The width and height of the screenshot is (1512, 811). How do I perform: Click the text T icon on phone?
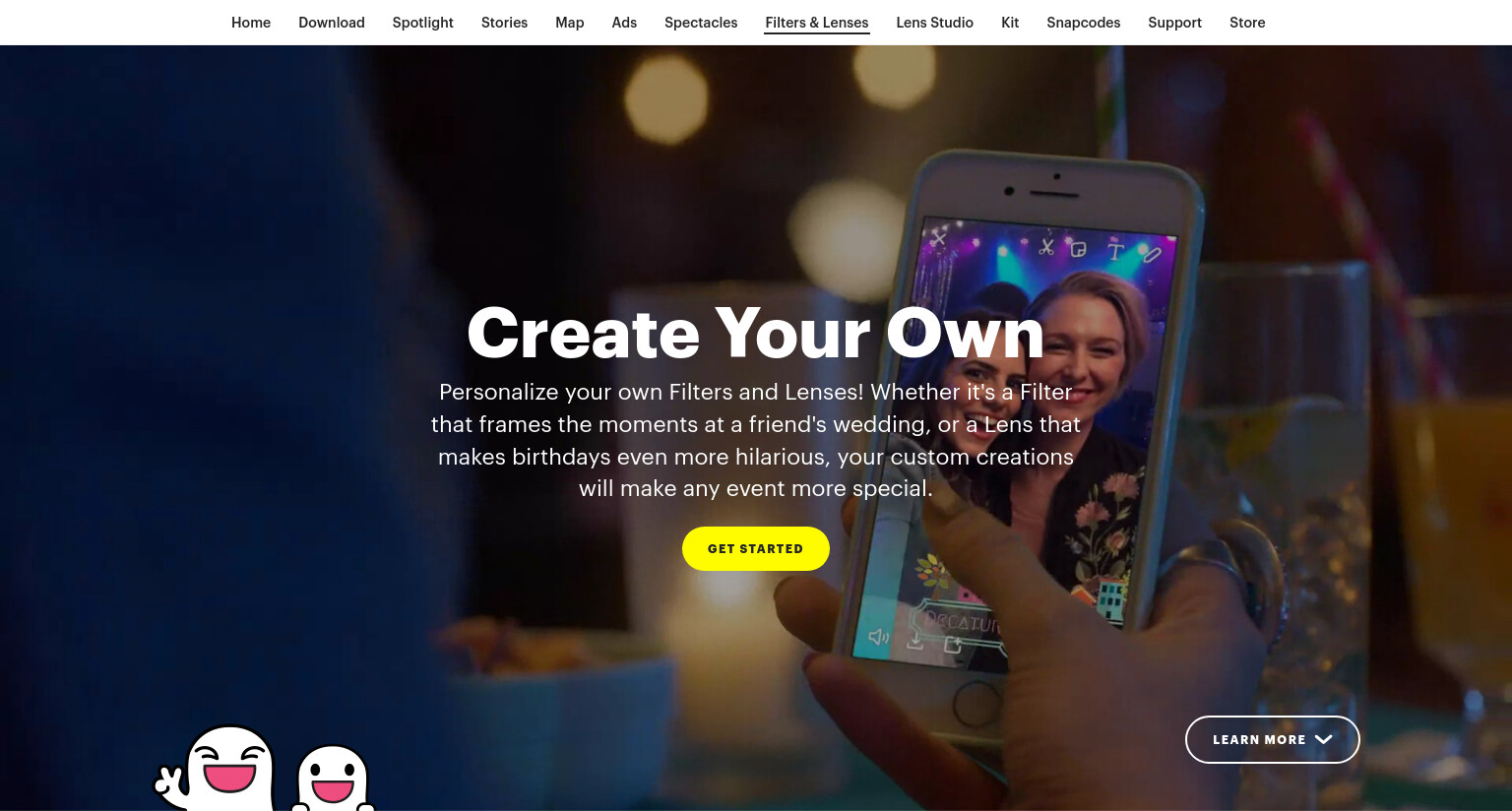1115,252
